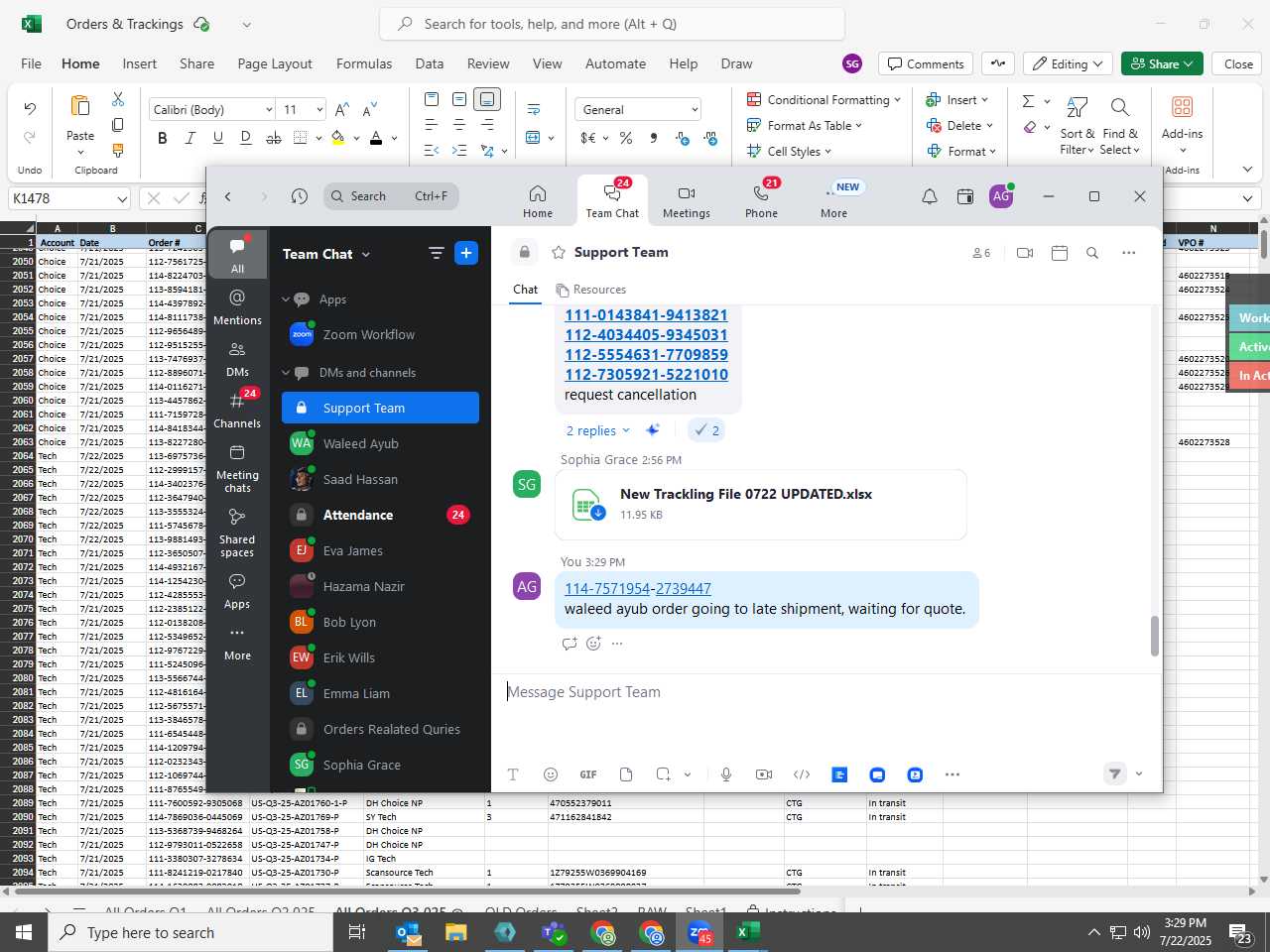The height and width of the screenshot is (952, 1270).
Task: Record a video message
Action: pos(764,774)
